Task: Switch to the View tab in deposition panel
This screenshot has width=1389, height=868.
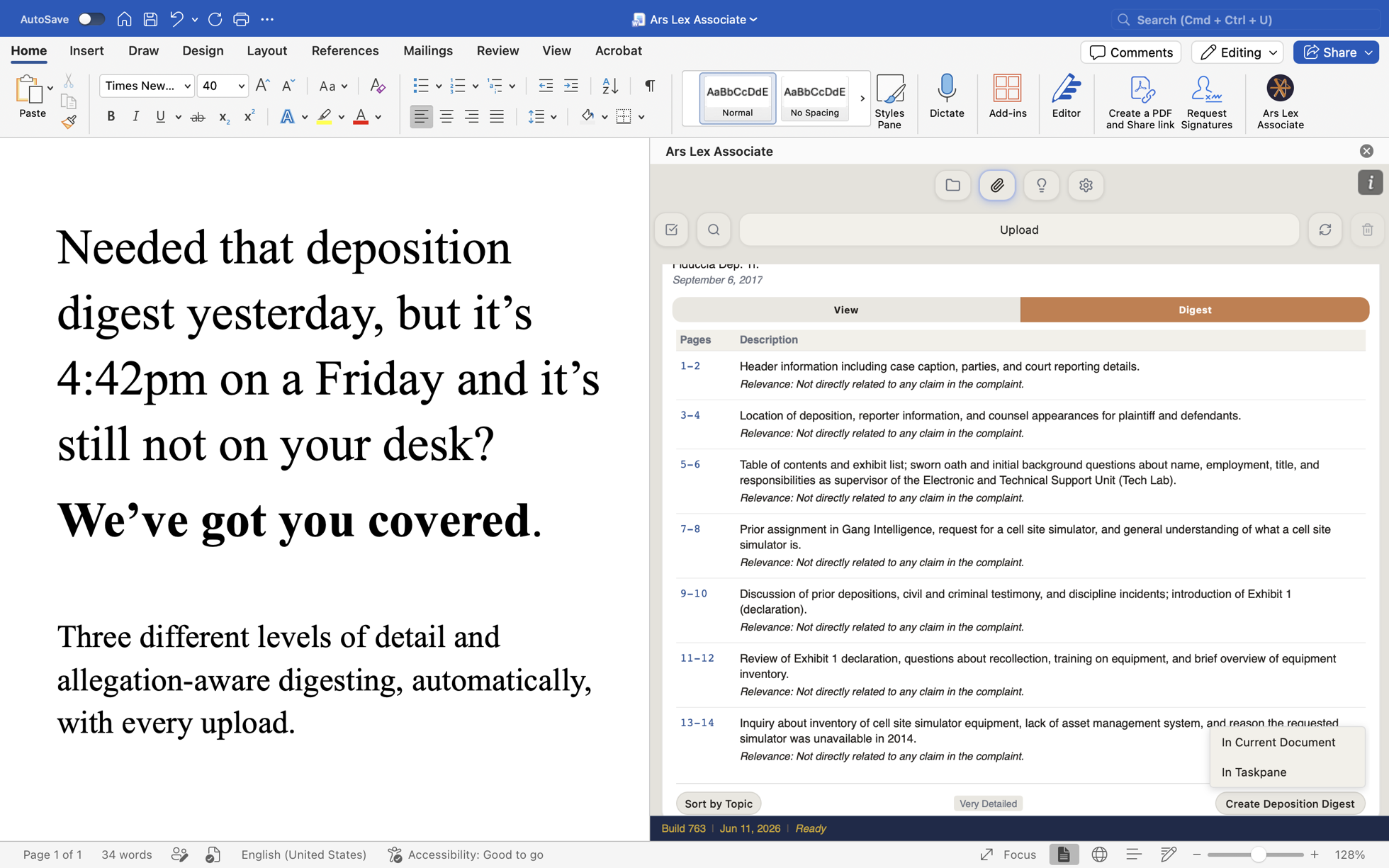Action: (845, 310)
